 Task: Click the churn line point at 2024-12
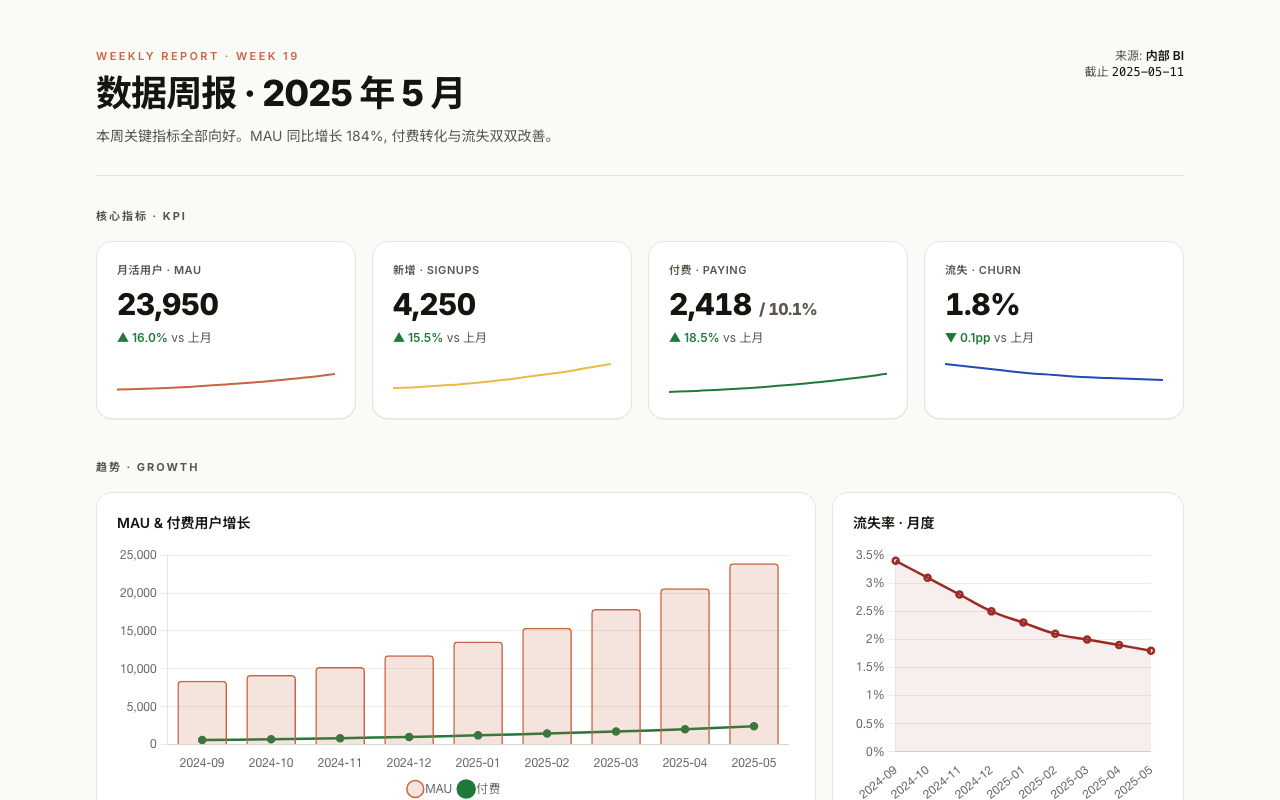point(991,611)
